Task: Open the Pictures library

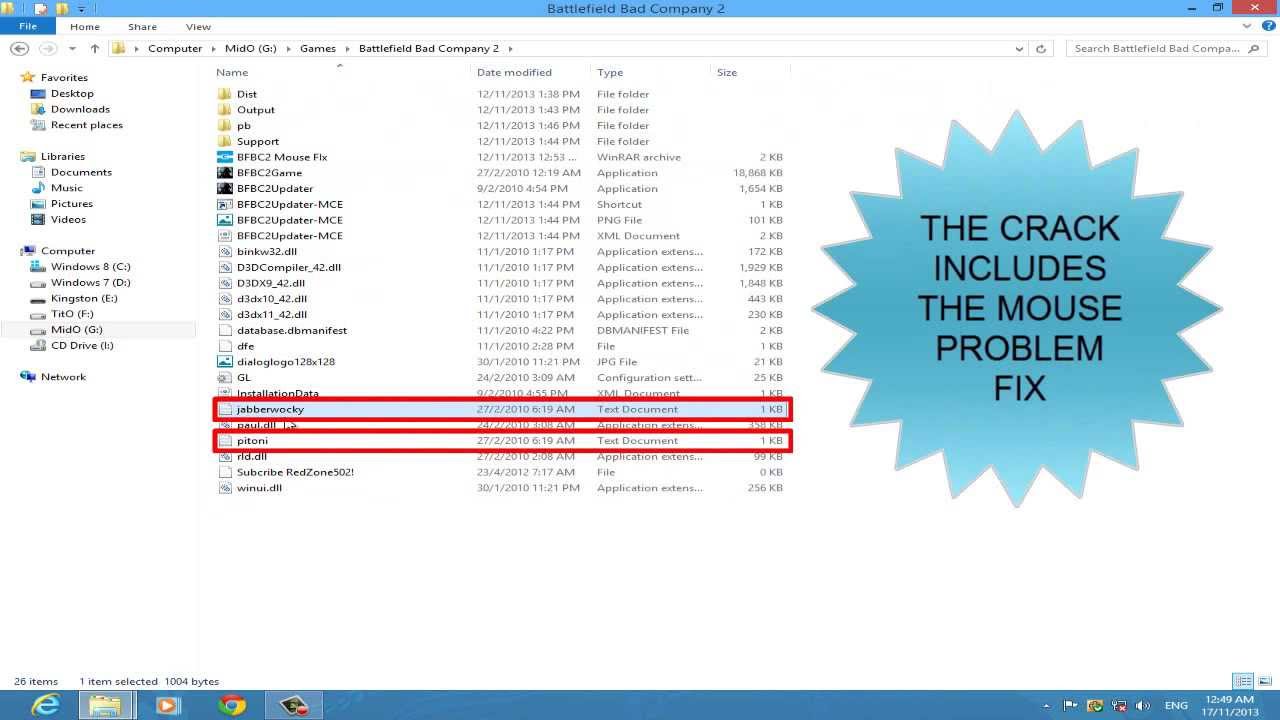Action: tap(72, 204)
